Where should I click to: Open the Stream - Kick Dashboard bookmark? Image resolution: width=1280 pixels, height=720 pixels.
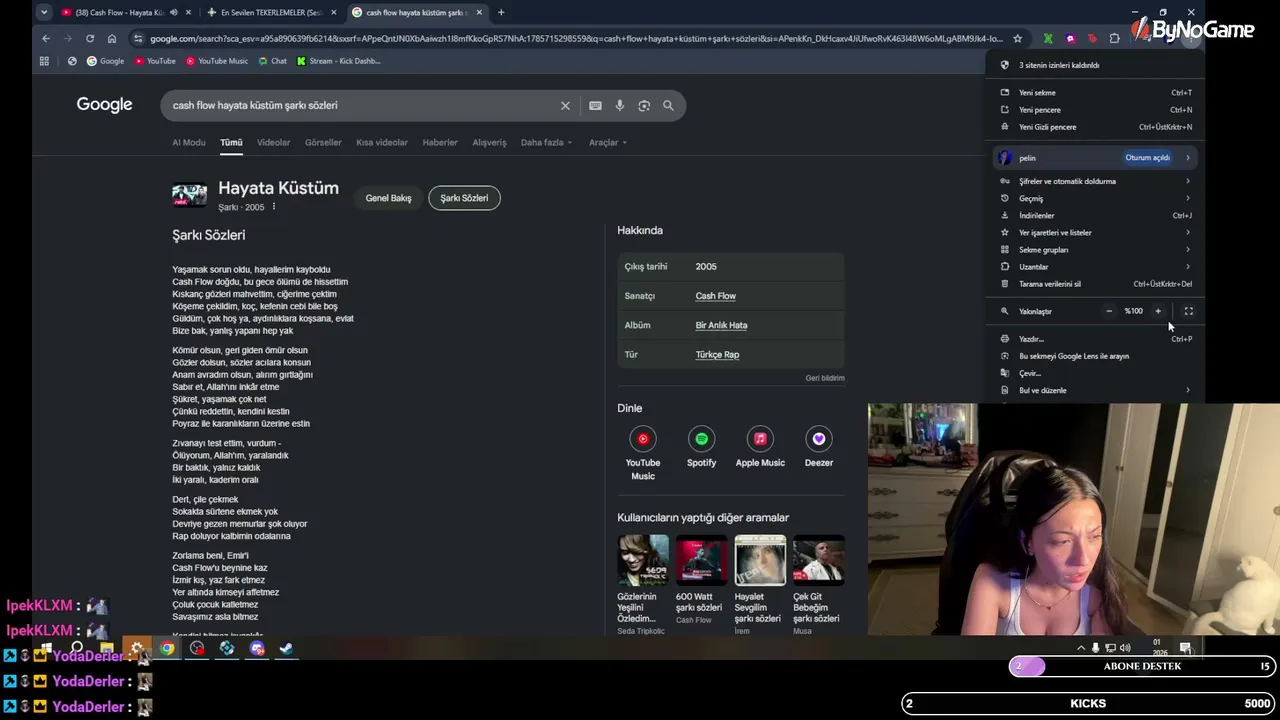338,61
